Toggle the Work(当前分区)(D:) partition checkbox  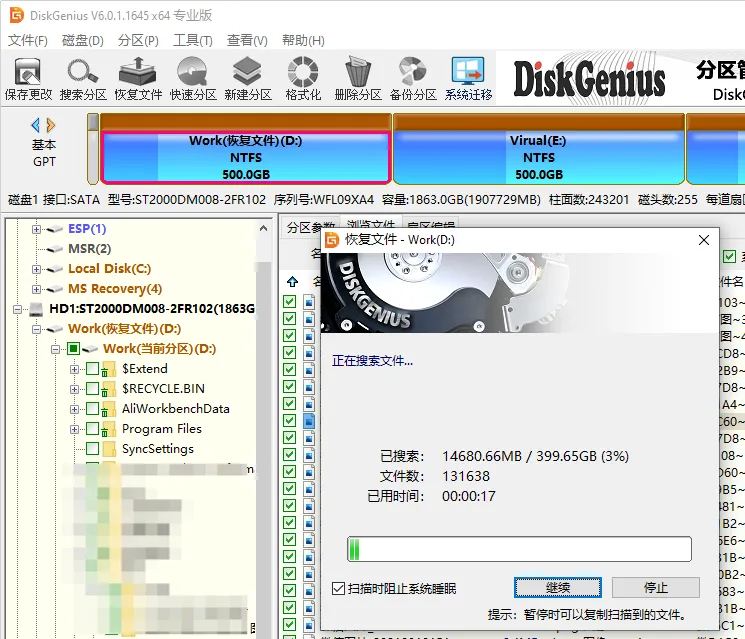73,349
